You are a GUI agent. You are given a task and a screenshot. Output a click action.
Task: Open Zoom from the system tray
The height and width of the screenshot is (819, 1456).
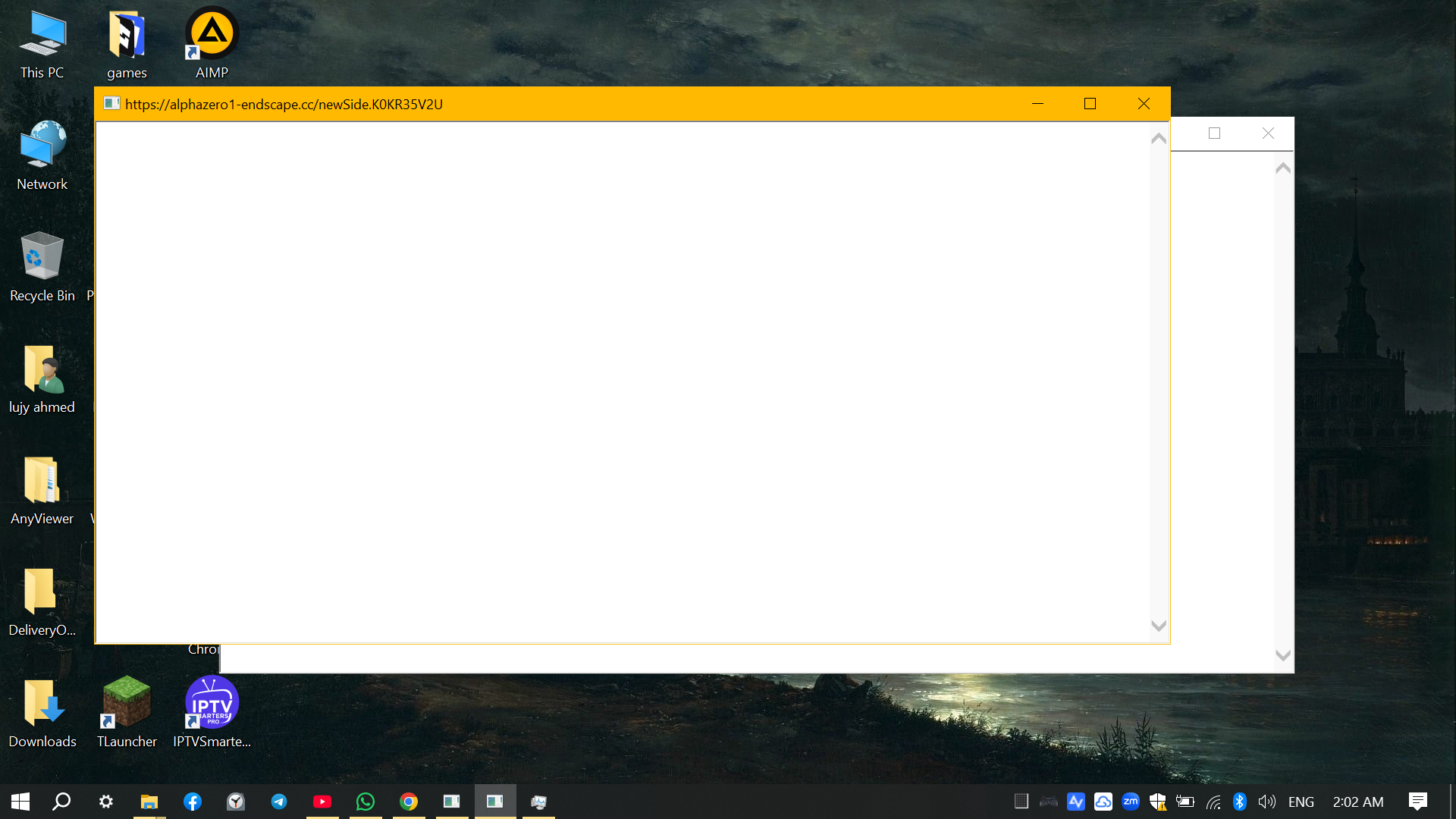pos(1131,802)
